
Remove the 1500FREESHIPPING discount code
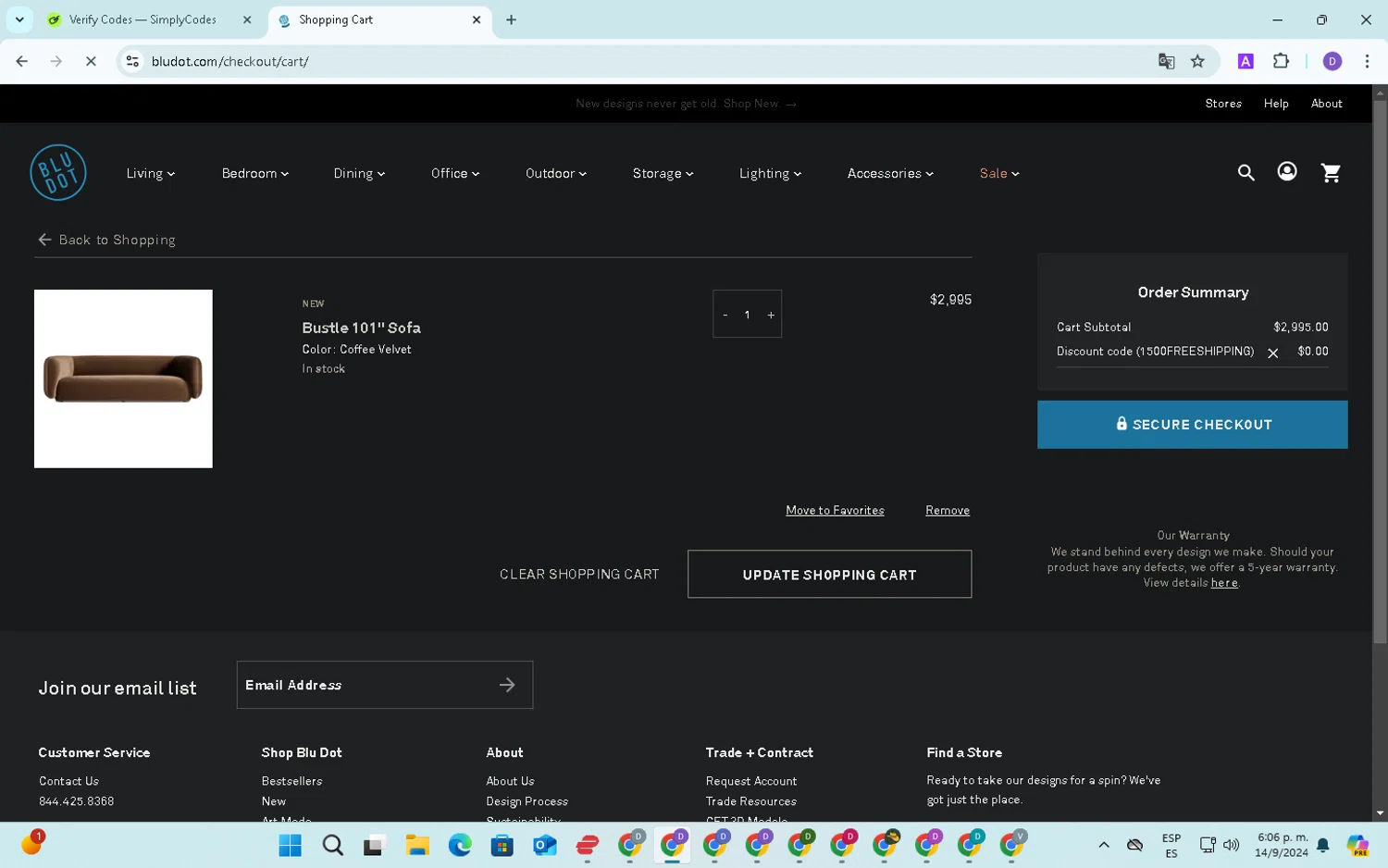1272,353
